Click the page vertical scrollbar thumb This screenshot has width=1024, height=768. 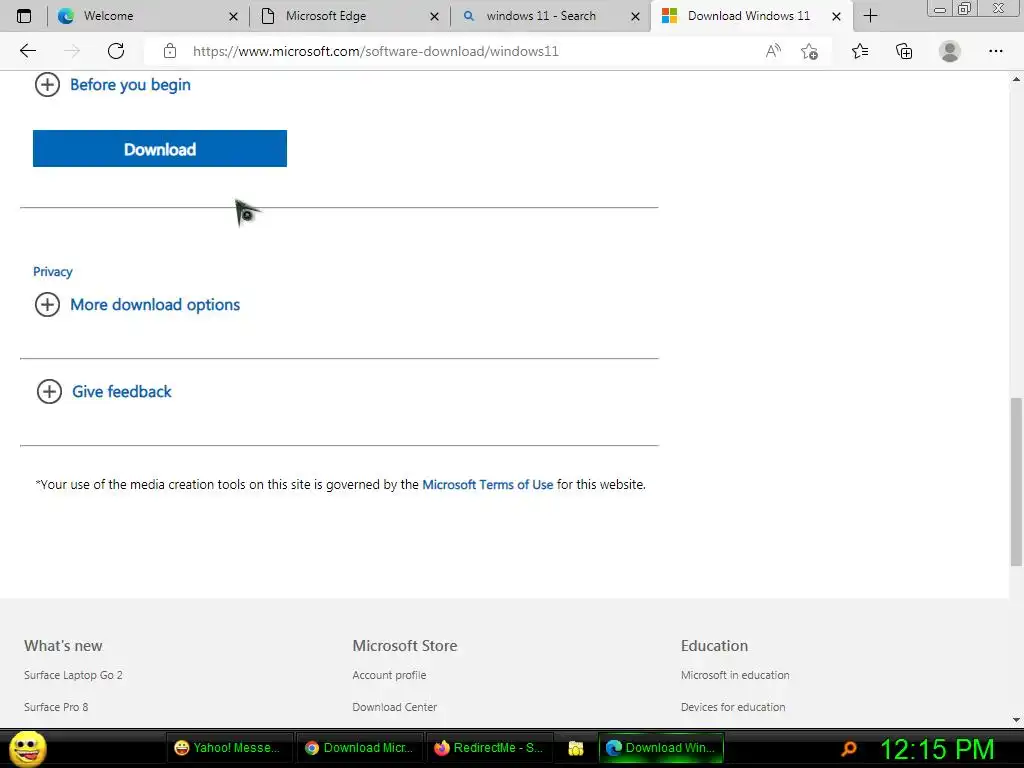coord(1016,481)
